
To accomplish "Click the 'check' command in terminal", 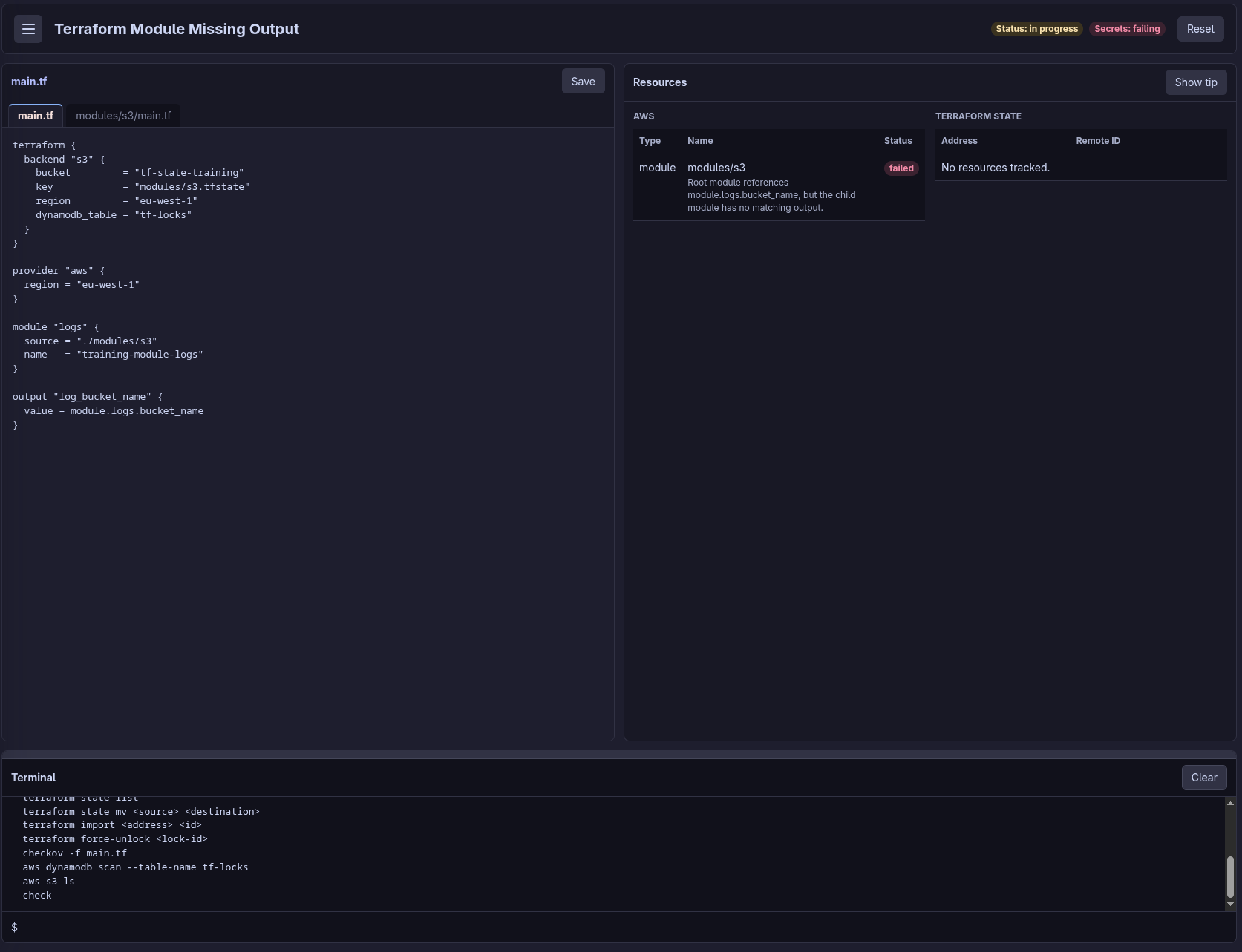I will (x=37, y=896).
